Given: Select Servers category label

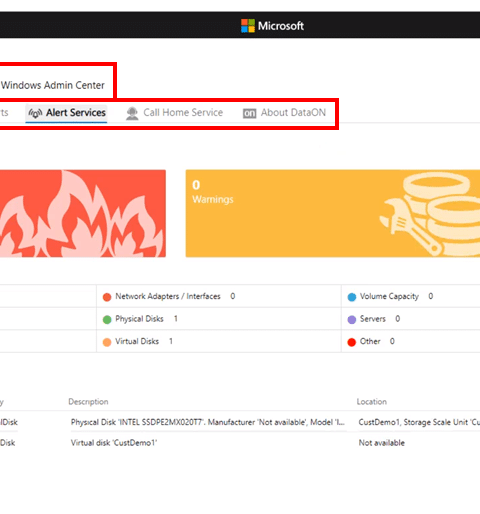Looking at the screenshot, I should (373, 319).
